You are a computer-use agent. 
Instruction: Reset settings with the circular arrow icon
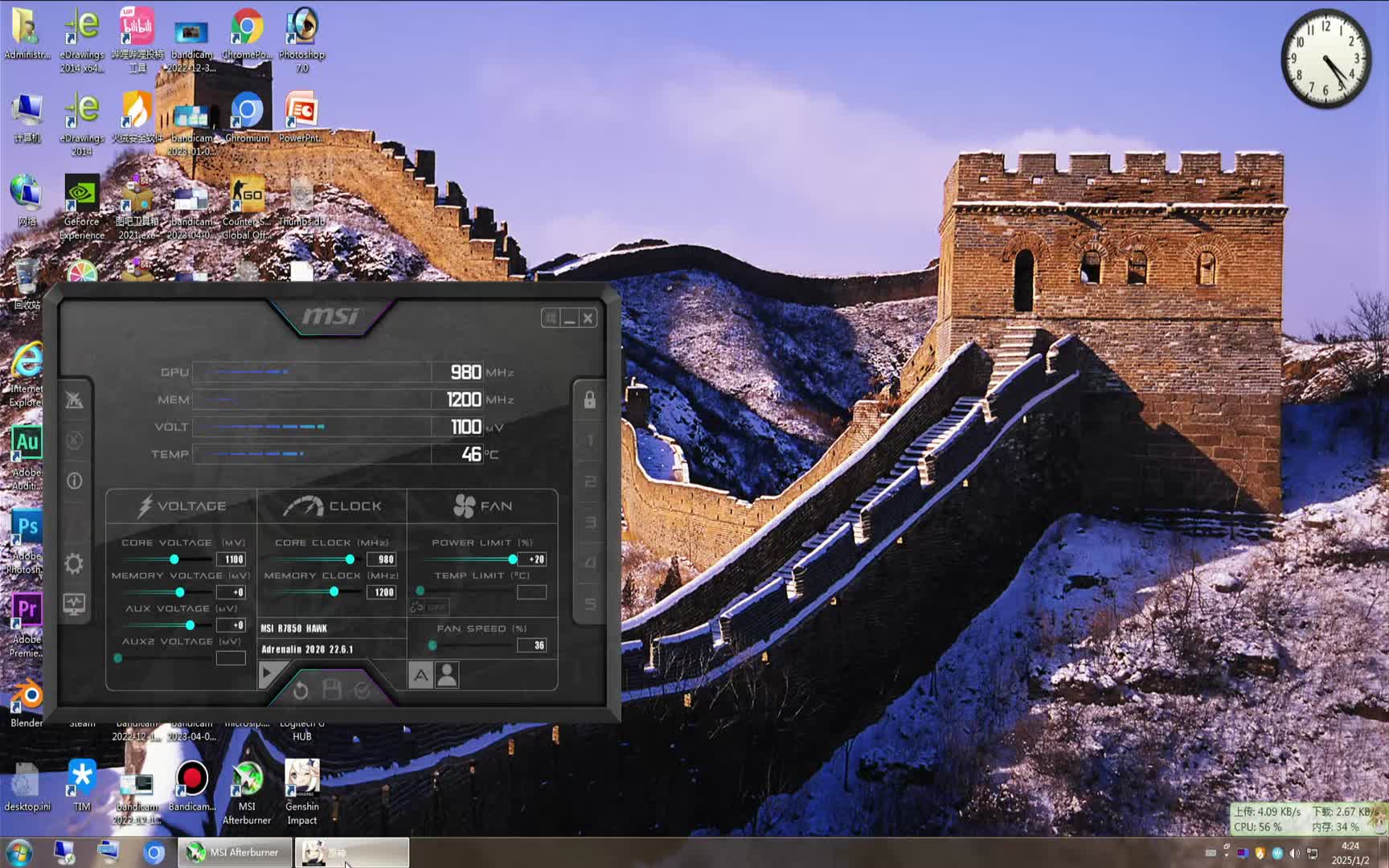301,690
